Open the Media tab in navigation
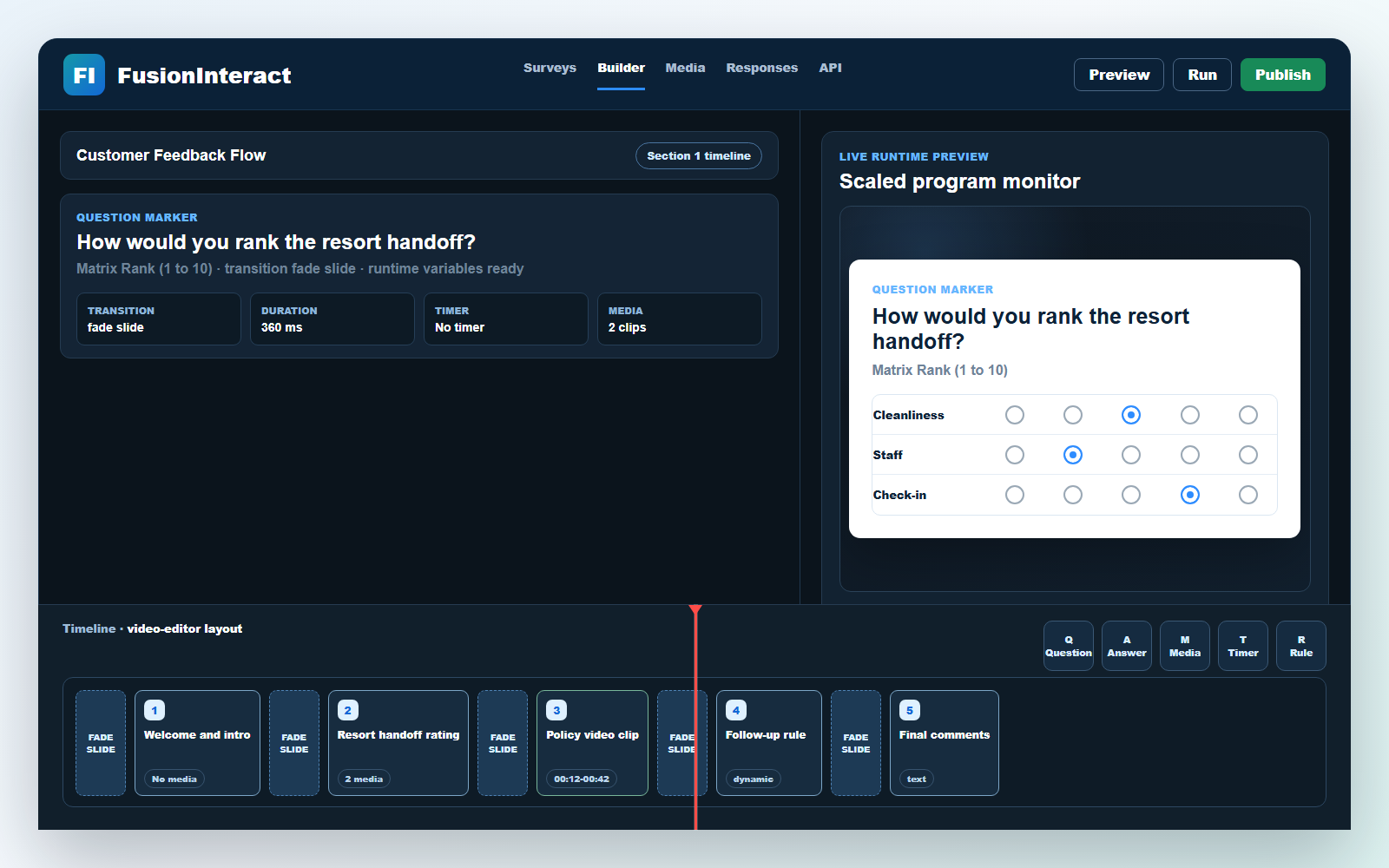The height and width of the screenshot is (868, 1389). (685, 68)
